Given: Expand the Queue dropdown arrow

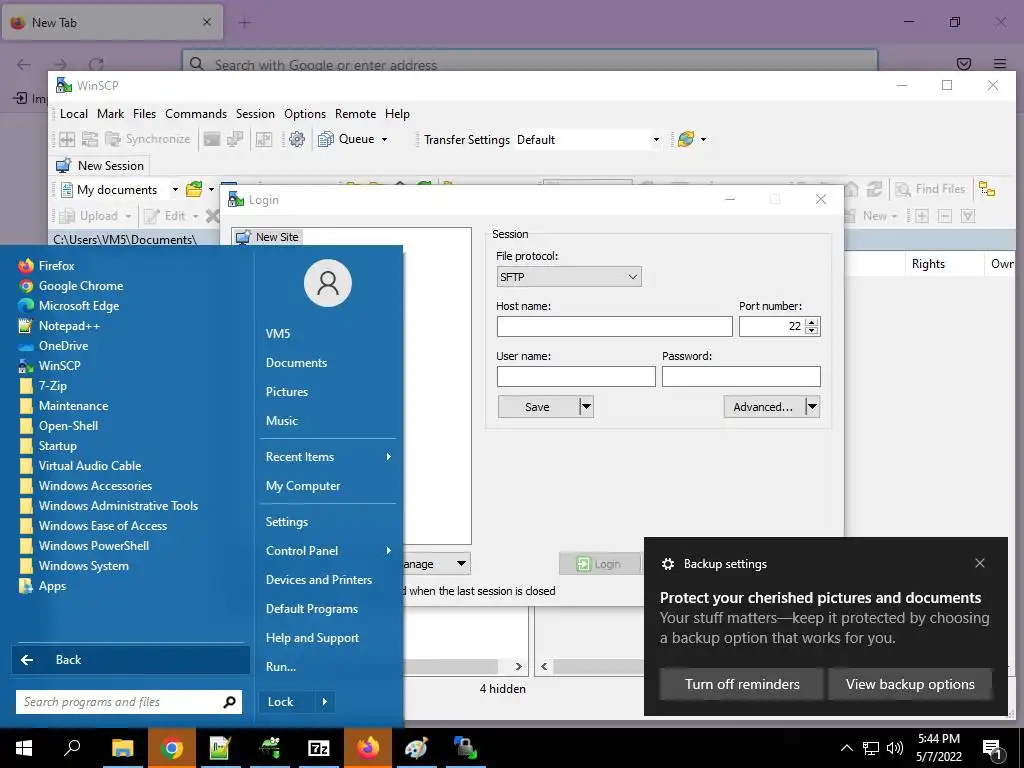Looking at the screenshot, I should coord(384,139).
